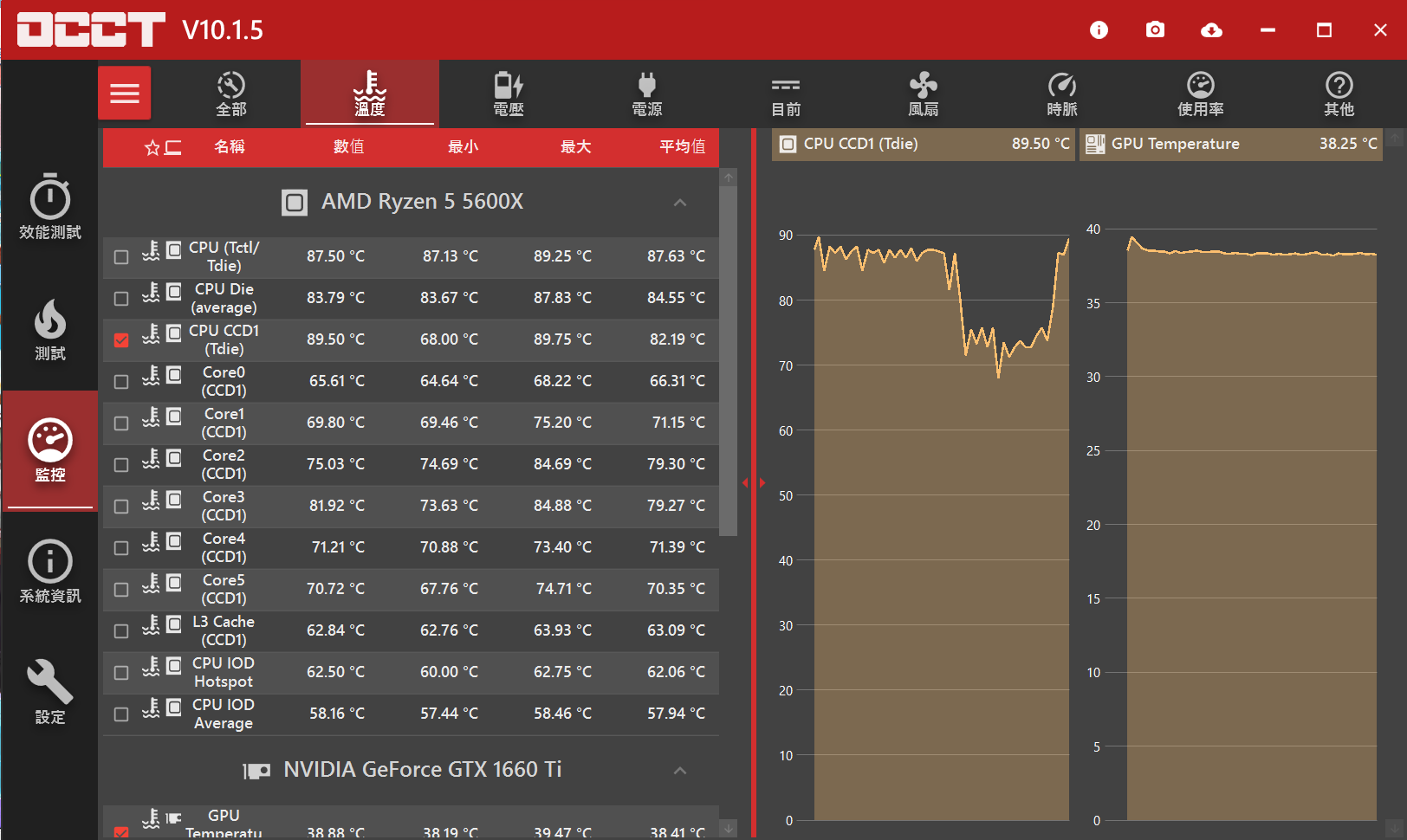Viewport: 1407px width, 840px height.
Task: Toggle the panel splitter arrows
Action: click(754, 482)
